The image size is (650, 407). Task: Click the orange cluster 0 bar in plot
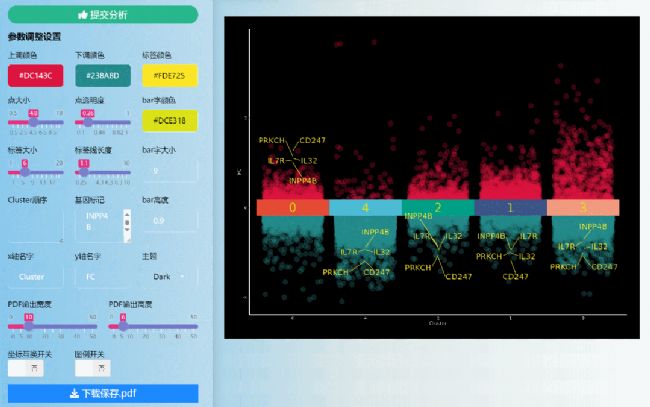tap(292, 208)
